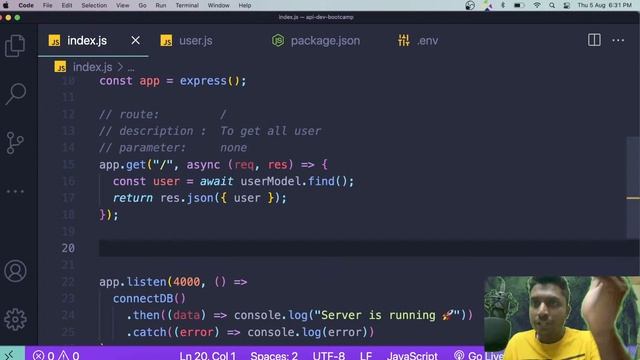Image resolution: width=640 pixels, height=360 pixels.
Task: Click the Wi-Fi menu bar icon
Action: pyautogui.click(x=537, y=5)
